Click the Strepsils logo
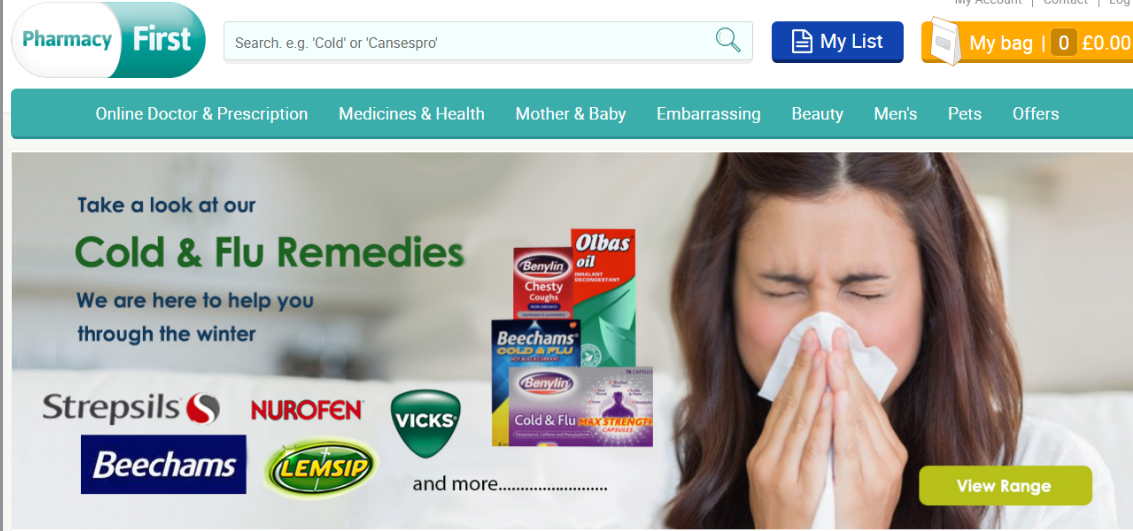 pos(131,408)
